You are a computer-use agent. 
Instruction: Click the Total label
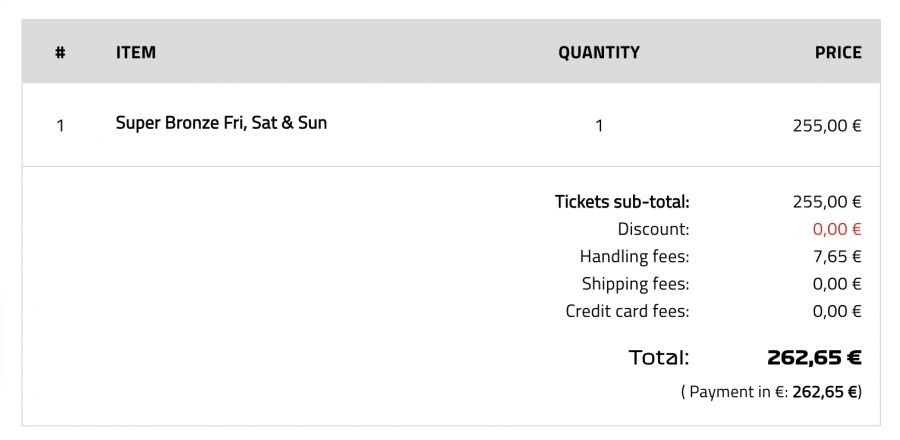pyautogui.click(x=658, y=357)
